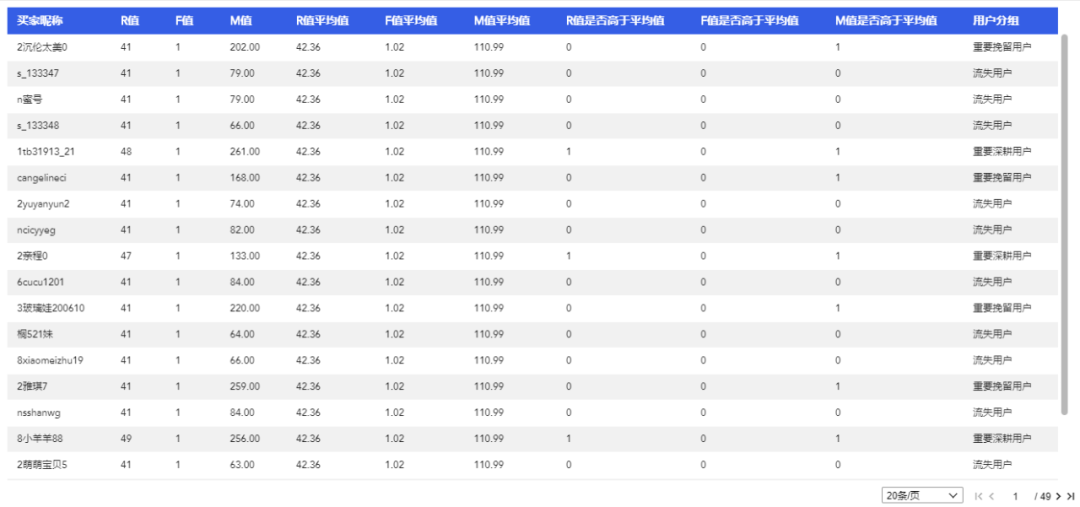Click the 用户分组 column header
The height and width of the screenshot is (507, 1080).
pos(996,21)
